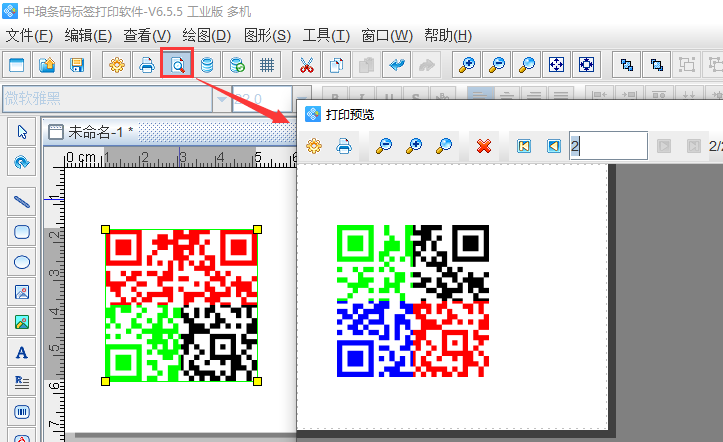Toggle the grid display icon
Viewport: 723px width, 442px height.
[267, 65]
